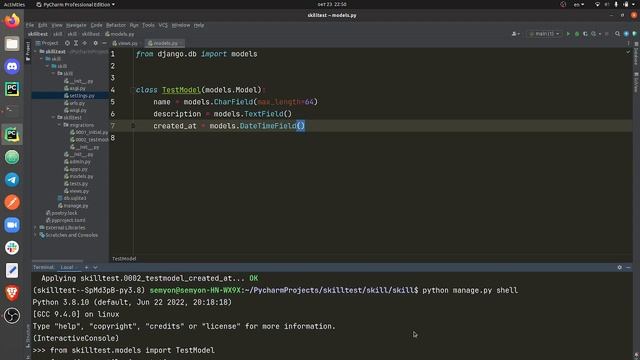Click the clock in the top bar
Viewport: 640px width, 360px height.
point(332,4)
